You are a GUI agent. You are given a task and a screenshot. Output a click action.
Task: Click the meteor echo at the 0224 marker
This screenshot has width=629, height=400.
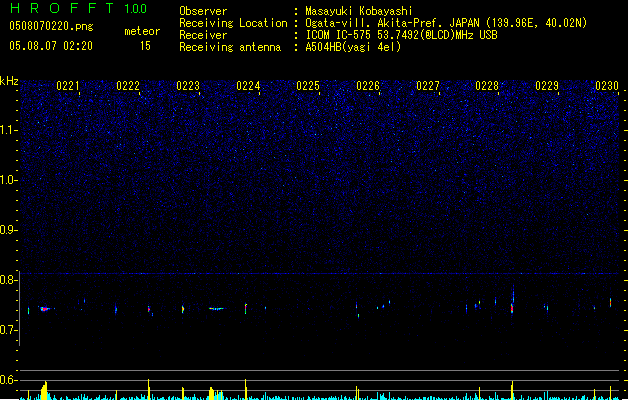[x=246, y=309]
